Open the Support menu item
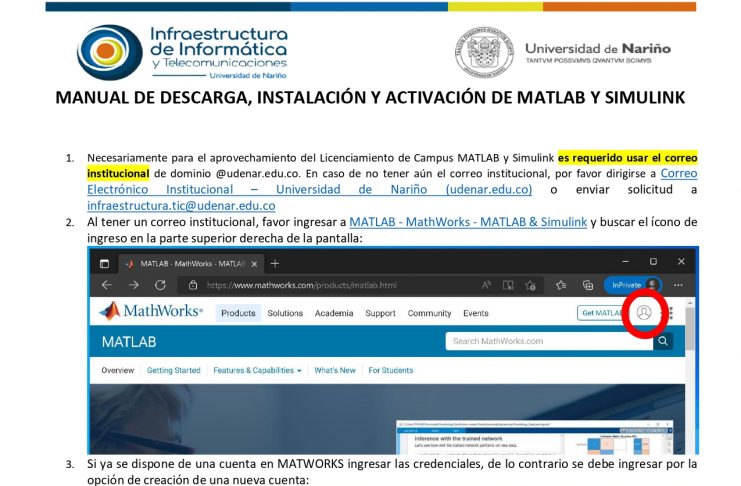The image size is (741, 486). click(380, 313)
